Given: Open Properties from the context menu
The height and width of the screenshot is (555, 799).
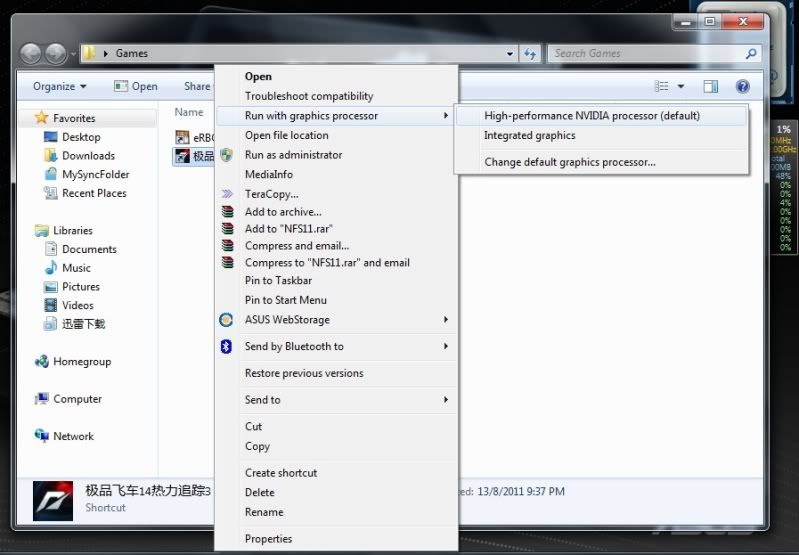Looking at the screenshot, I should point(269,539).
